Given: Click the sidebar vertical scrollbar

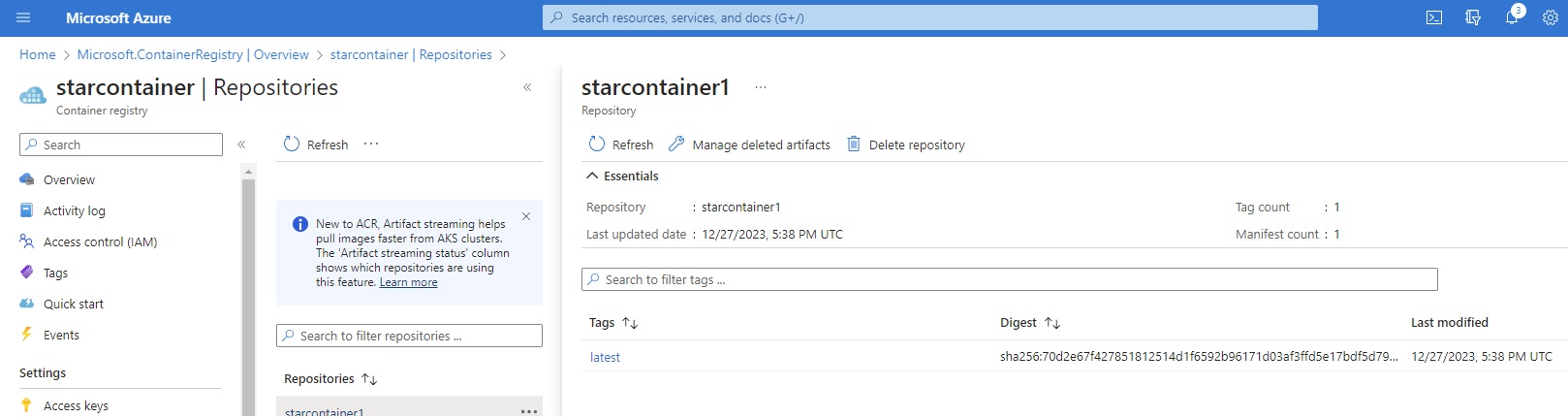Looking at the screenshot, I should 248,296.
